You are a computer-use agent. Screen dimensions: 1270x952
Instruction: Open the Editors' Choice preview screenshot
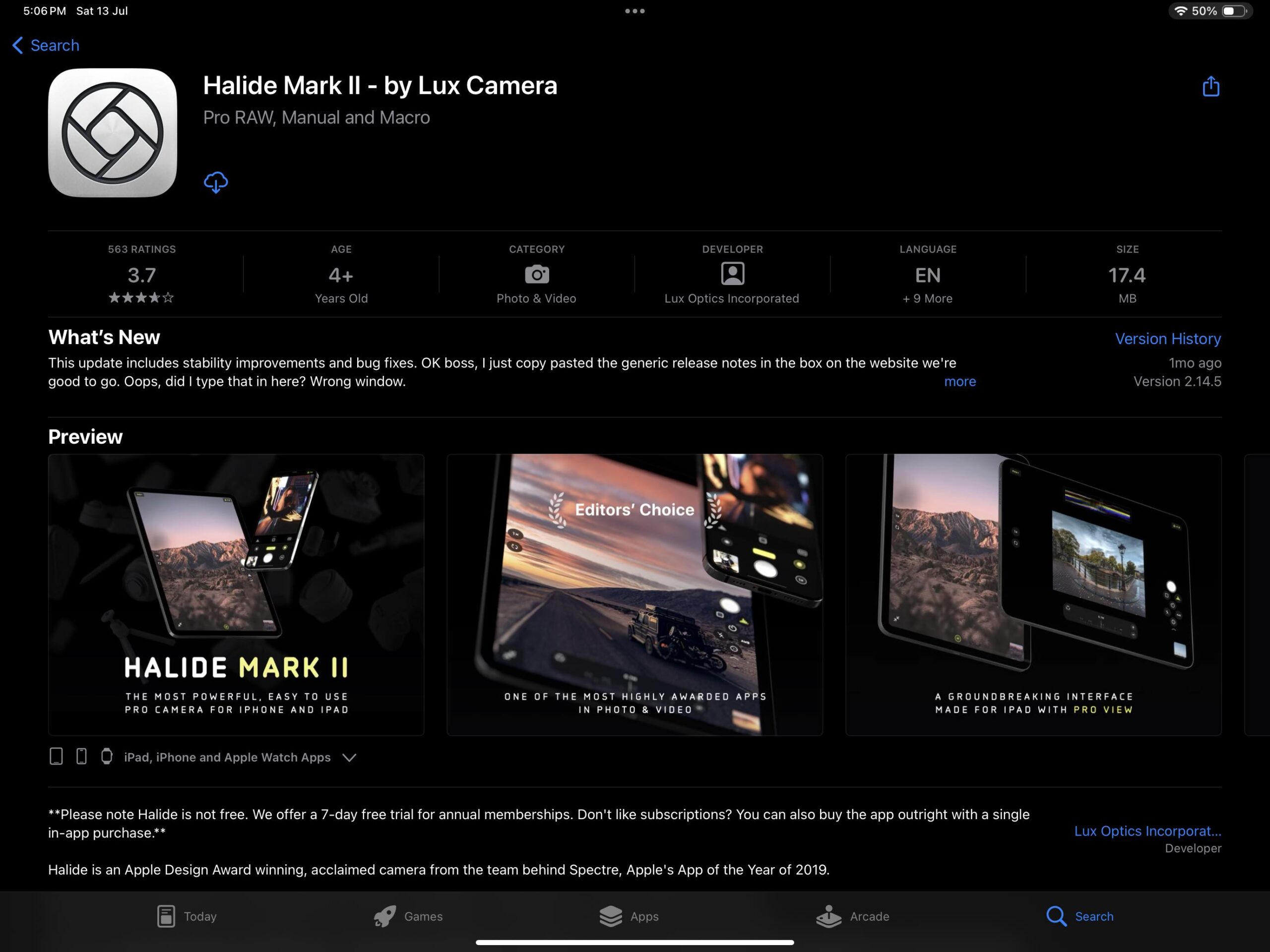[635, 595]
